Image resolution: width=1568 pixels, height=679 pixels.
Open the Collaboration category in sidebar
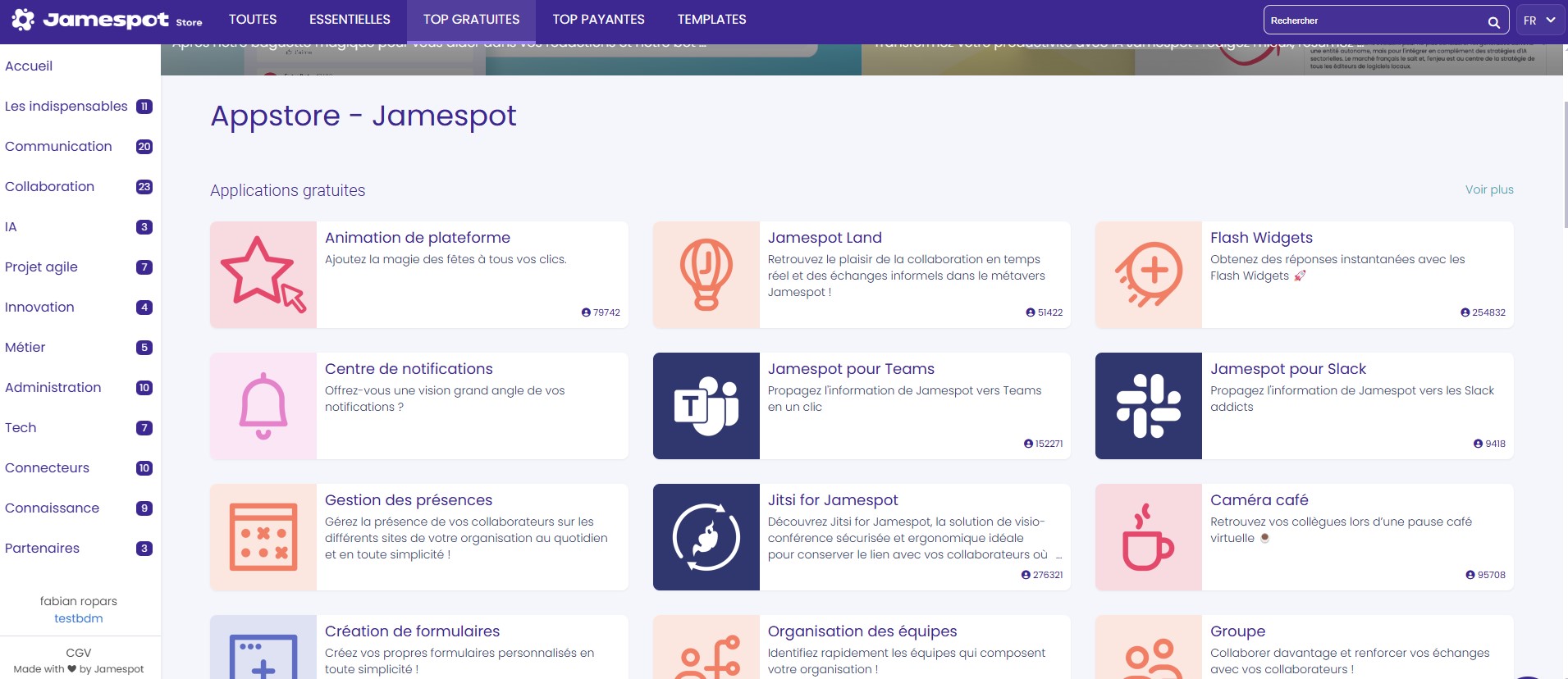pos(50,187)
